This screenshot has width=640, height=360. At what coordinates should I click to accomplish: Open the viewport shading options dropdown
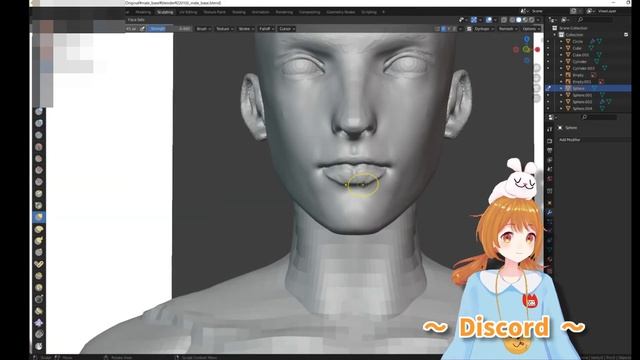(538, 20)
